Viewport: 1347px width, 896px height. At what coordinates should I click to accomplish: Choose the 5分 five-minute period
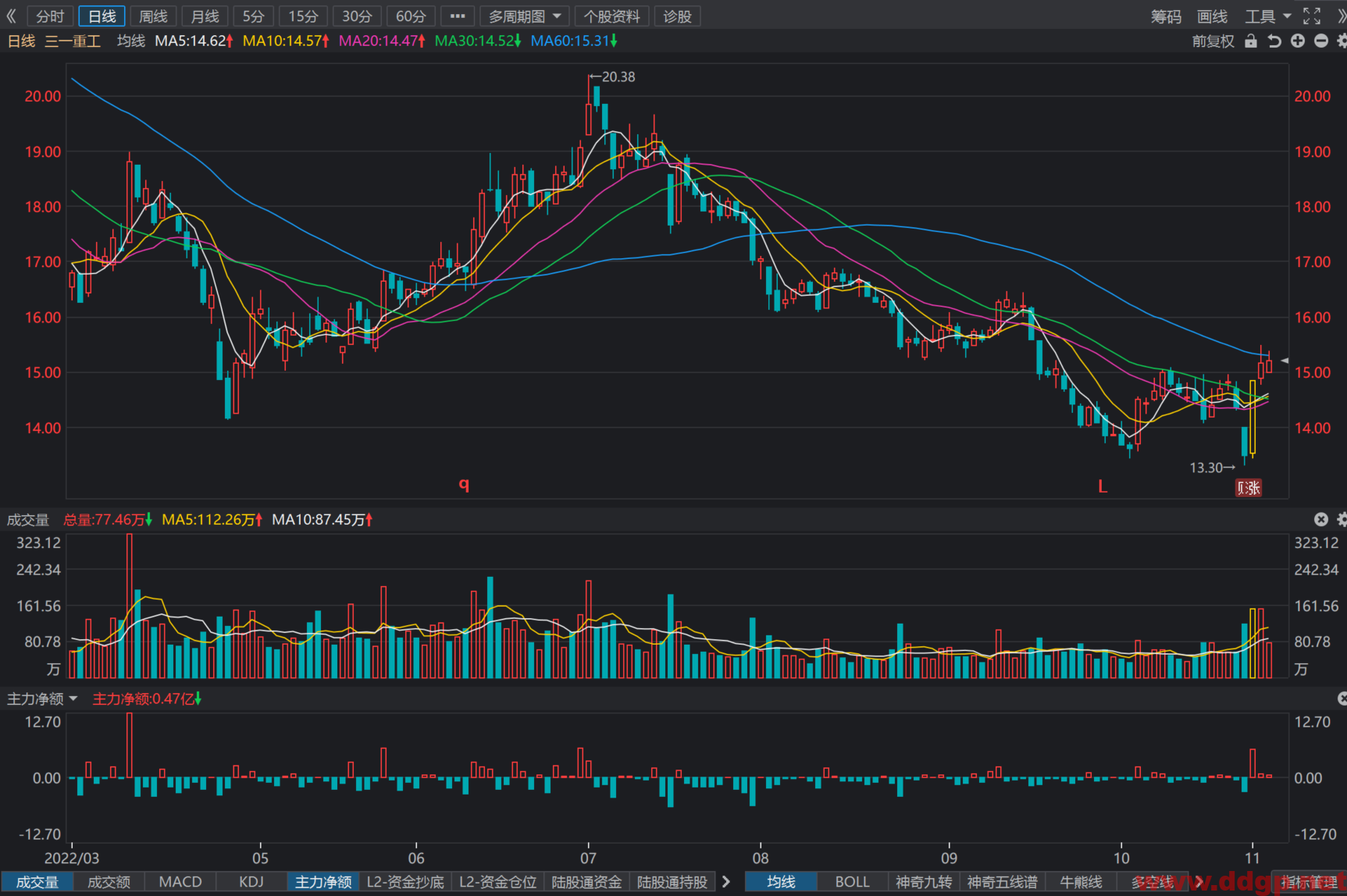253,16
